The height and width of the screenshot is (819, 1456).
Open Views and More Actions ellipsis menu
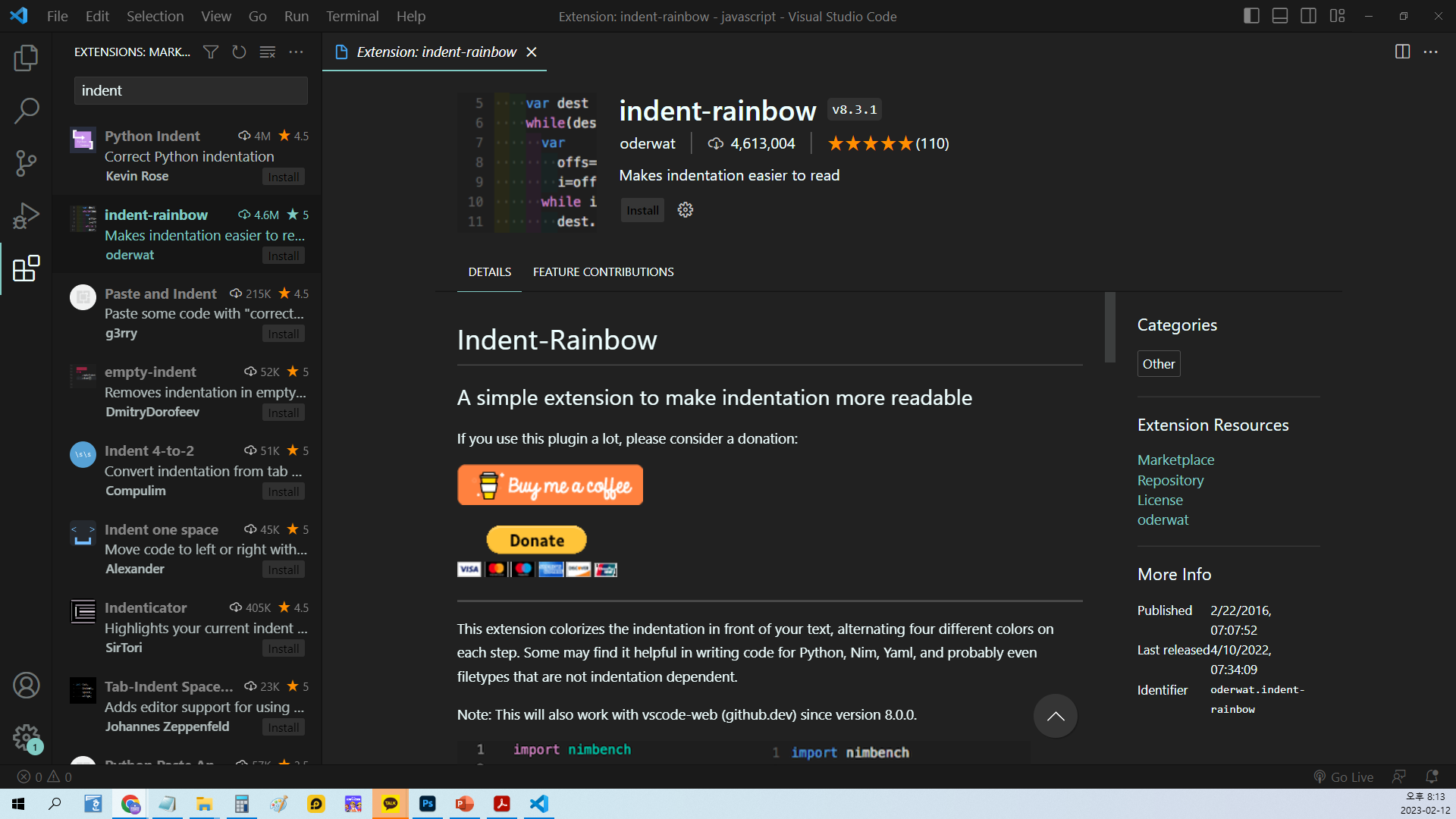pyautogui.click(x=297, y=52)
